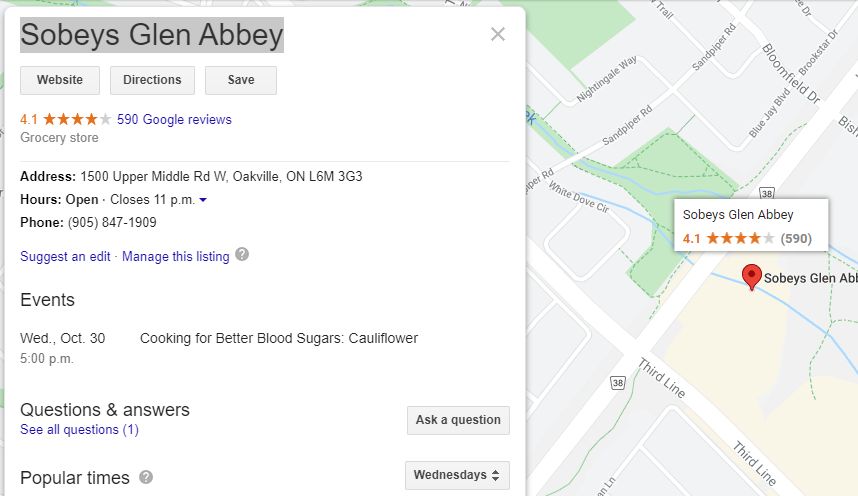Click Suggest an edit link

coord(65,256)
